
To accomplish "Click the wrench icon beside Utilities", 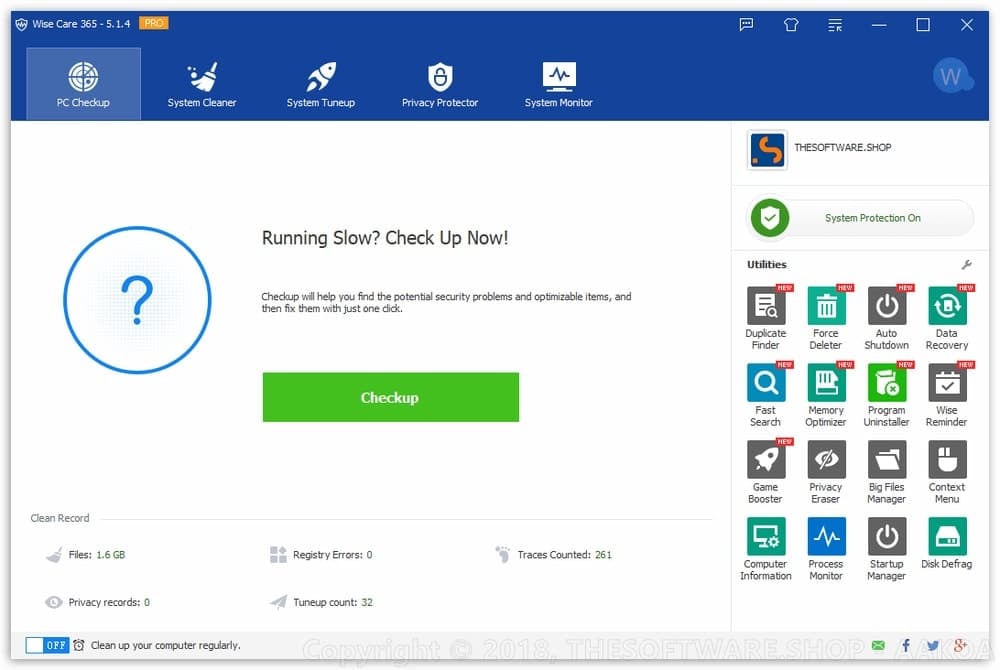I will click(966, 265).
